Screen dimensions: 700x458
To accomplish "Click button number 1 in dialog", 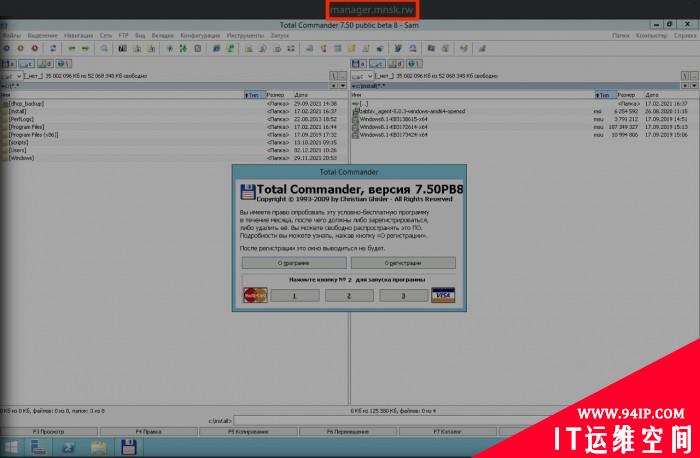I will [295, 296].
